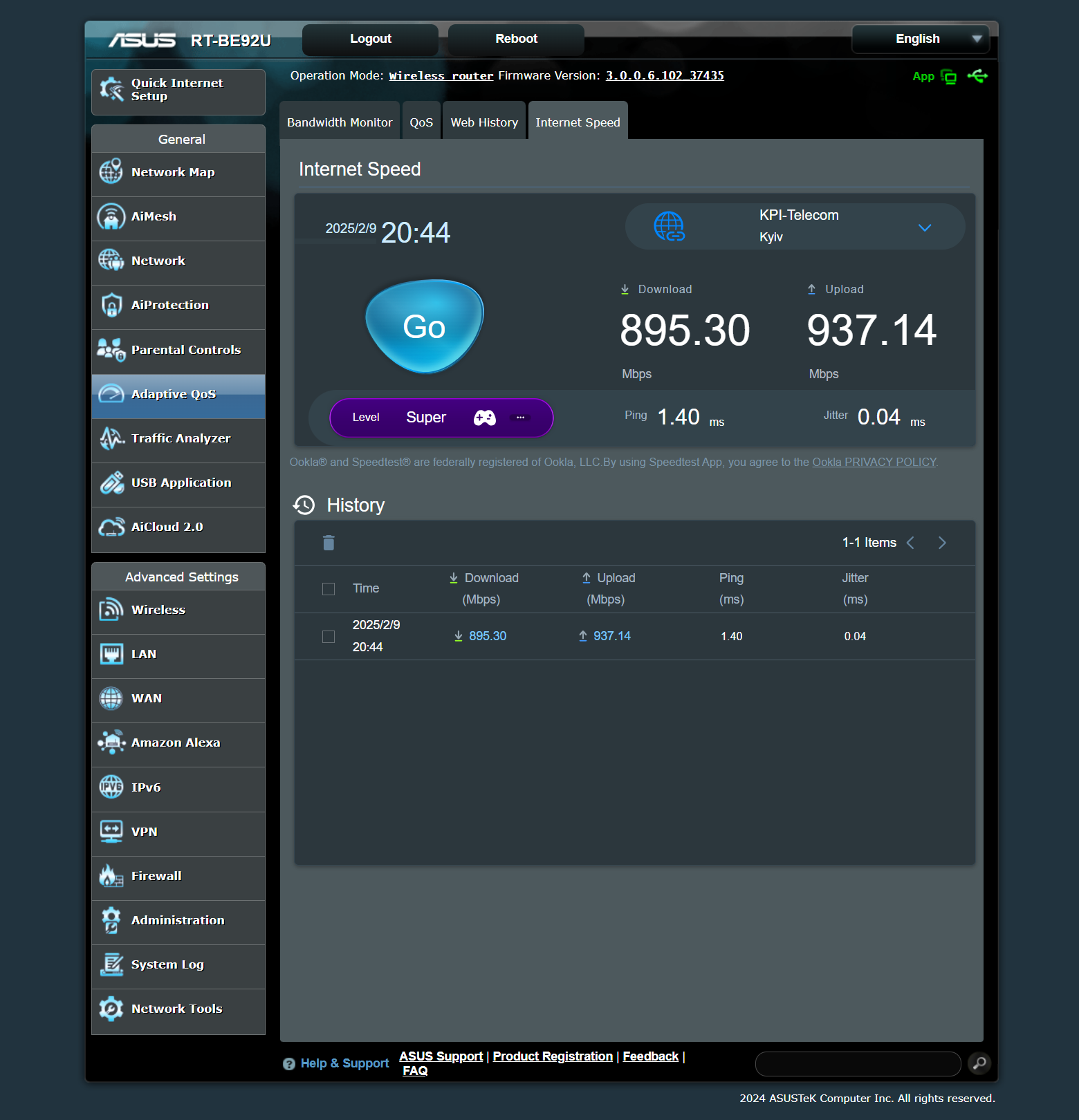Open the ASUS Support link
This screenshot has height=1120, width=1079.
click(441, 1056)
